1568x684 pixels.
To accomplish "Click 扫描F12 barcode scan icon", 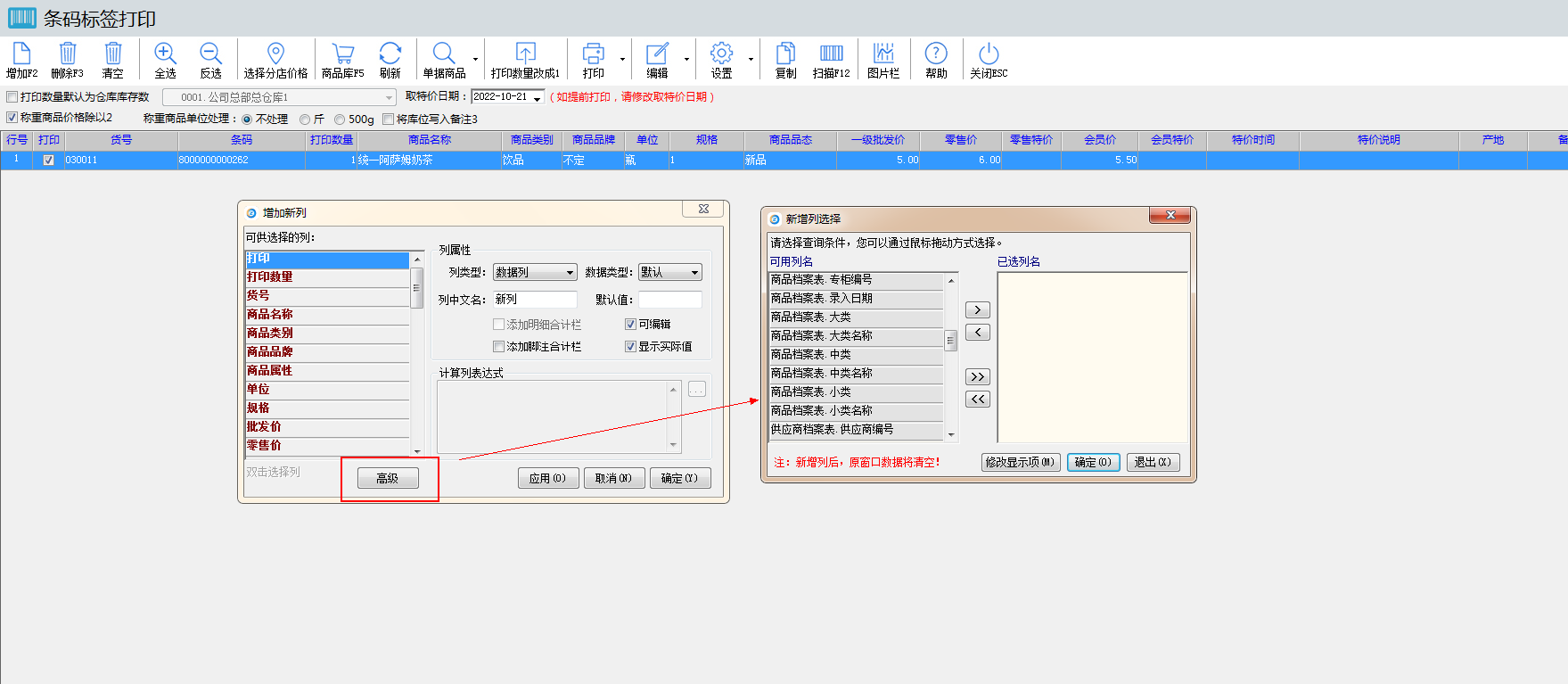I will pos(831,54).
